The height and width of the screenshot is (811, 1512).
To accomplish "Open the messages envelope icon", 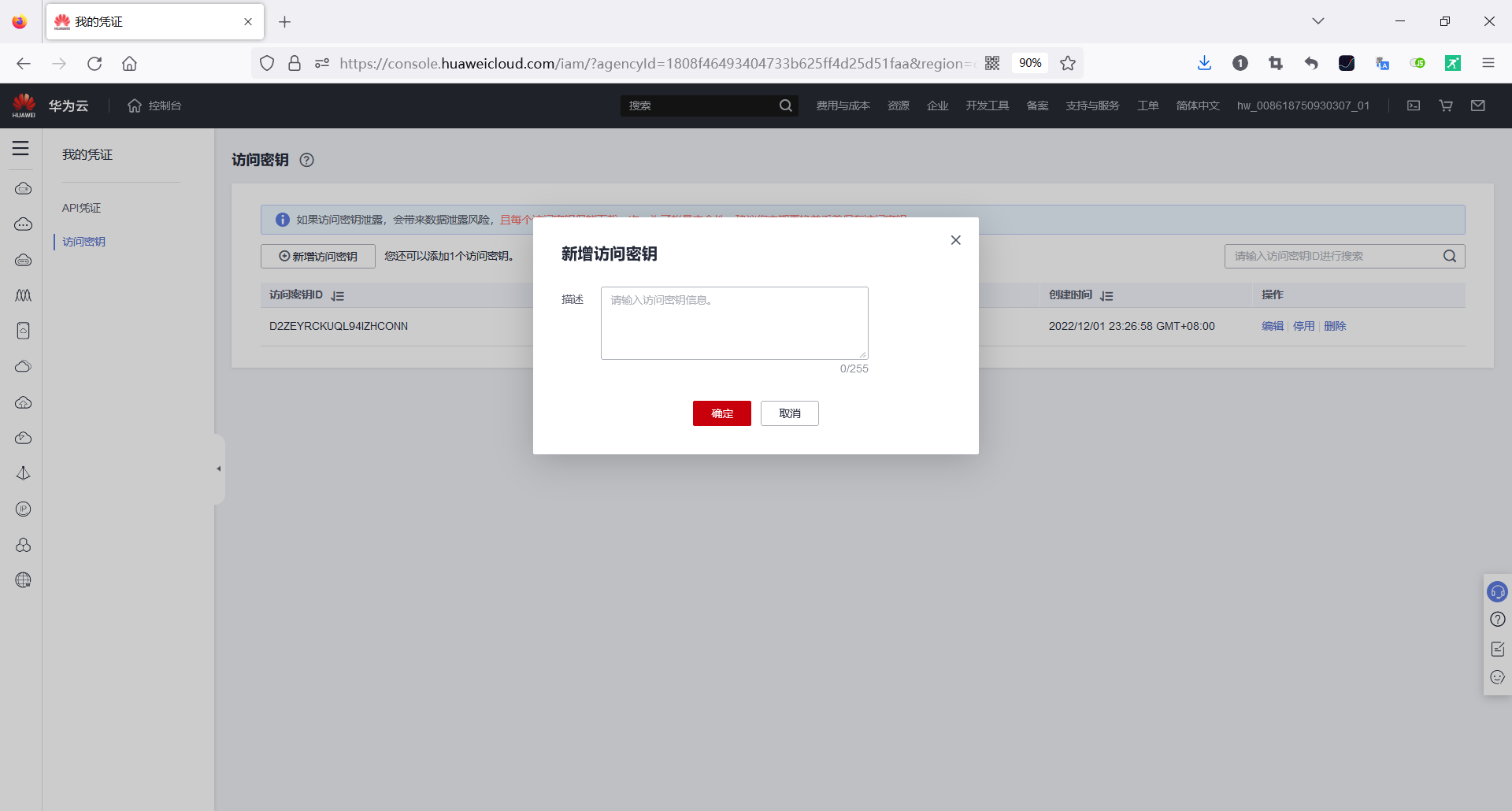I will [x=1478, y=106].
